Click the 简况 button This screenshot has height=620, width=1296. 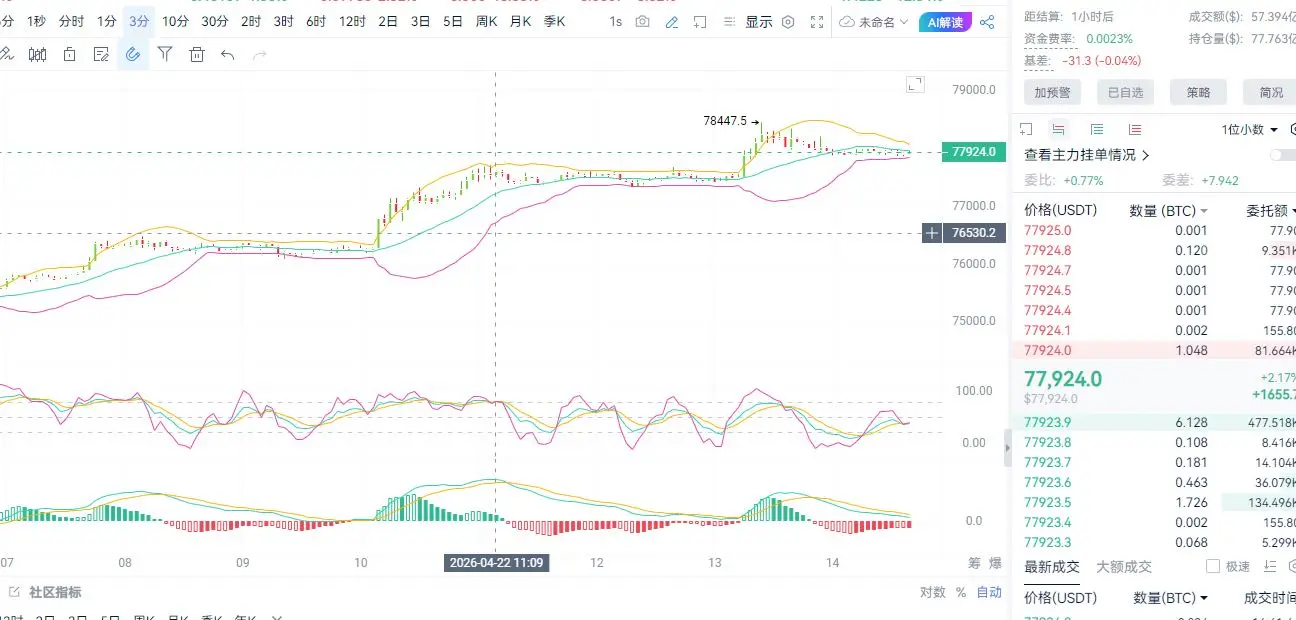point(1270,92)
